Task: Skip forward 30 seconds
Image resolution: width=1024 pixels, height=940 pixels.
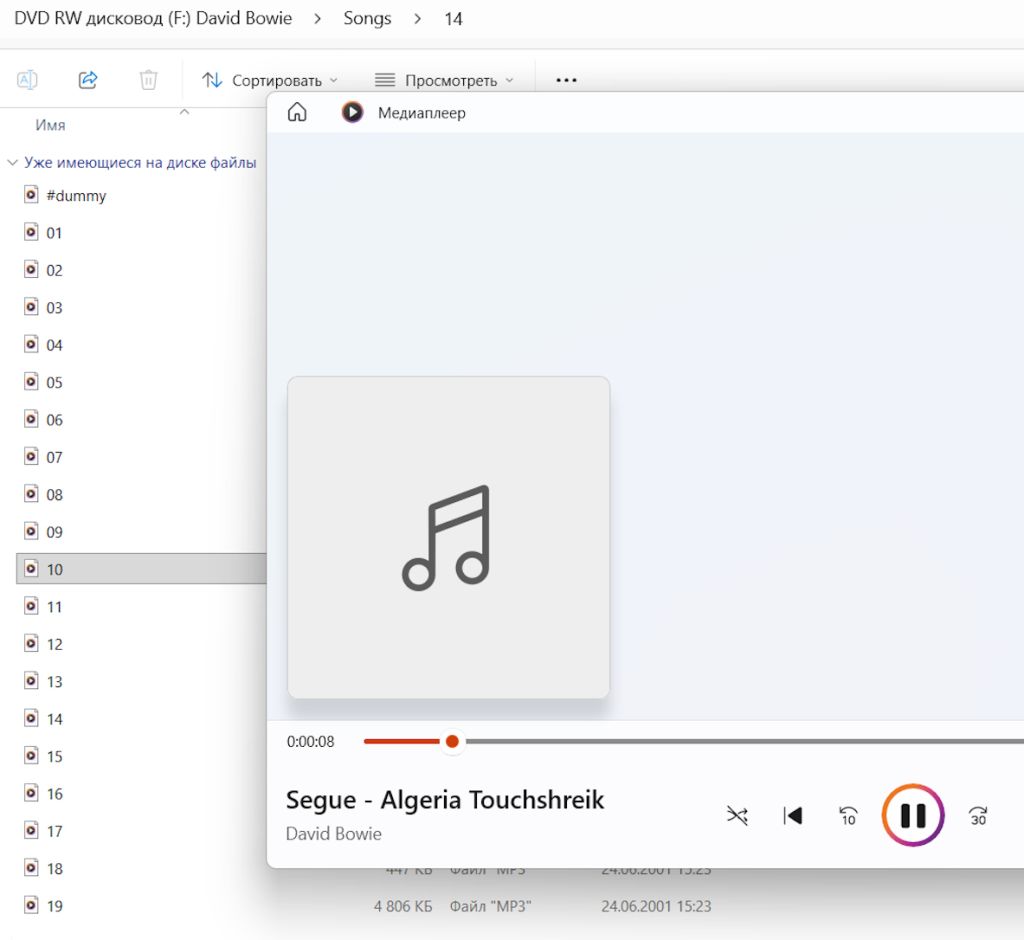Action: pyautogui.click(x=978, y=815)
